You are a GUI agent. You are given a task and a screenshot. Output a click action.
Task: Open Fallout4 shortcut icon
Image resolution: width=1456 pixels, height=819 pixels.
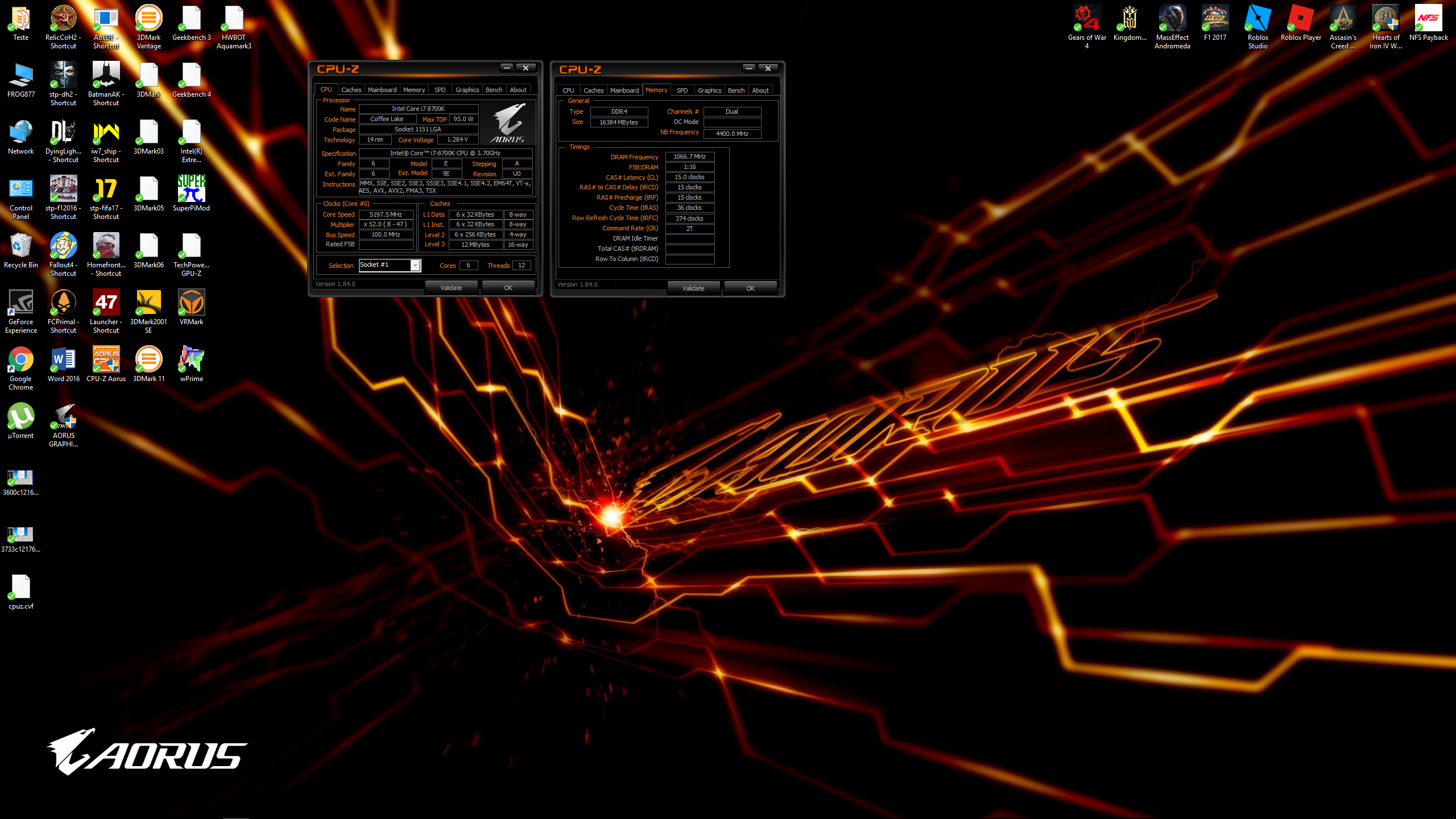[x=63, y=254]
